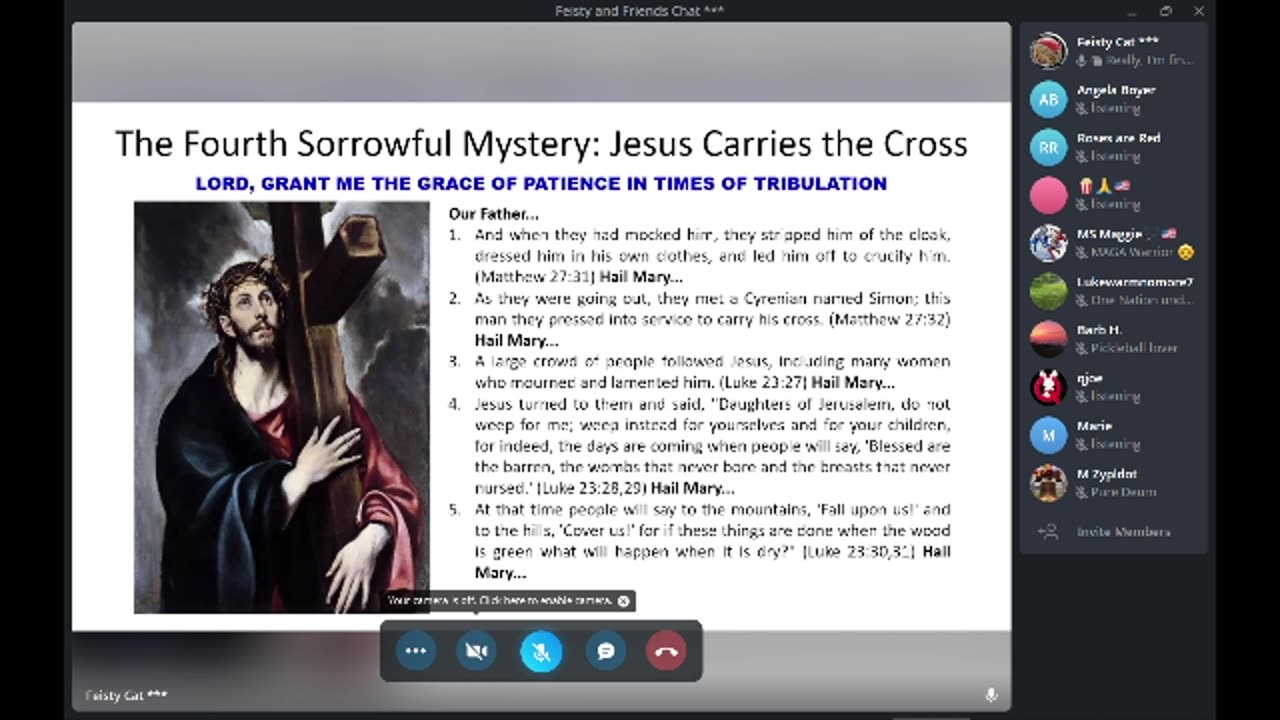
Task: Click 'One Nation und...' status text
Action: [1143, 300]
